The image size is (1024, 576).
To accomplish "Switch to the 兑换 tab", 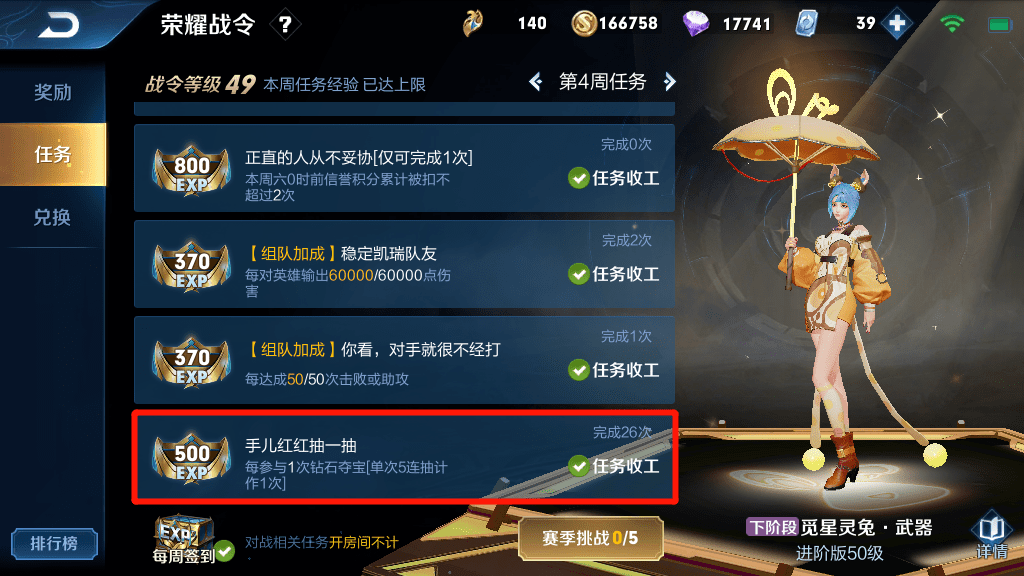I will [x=53, y=217].
